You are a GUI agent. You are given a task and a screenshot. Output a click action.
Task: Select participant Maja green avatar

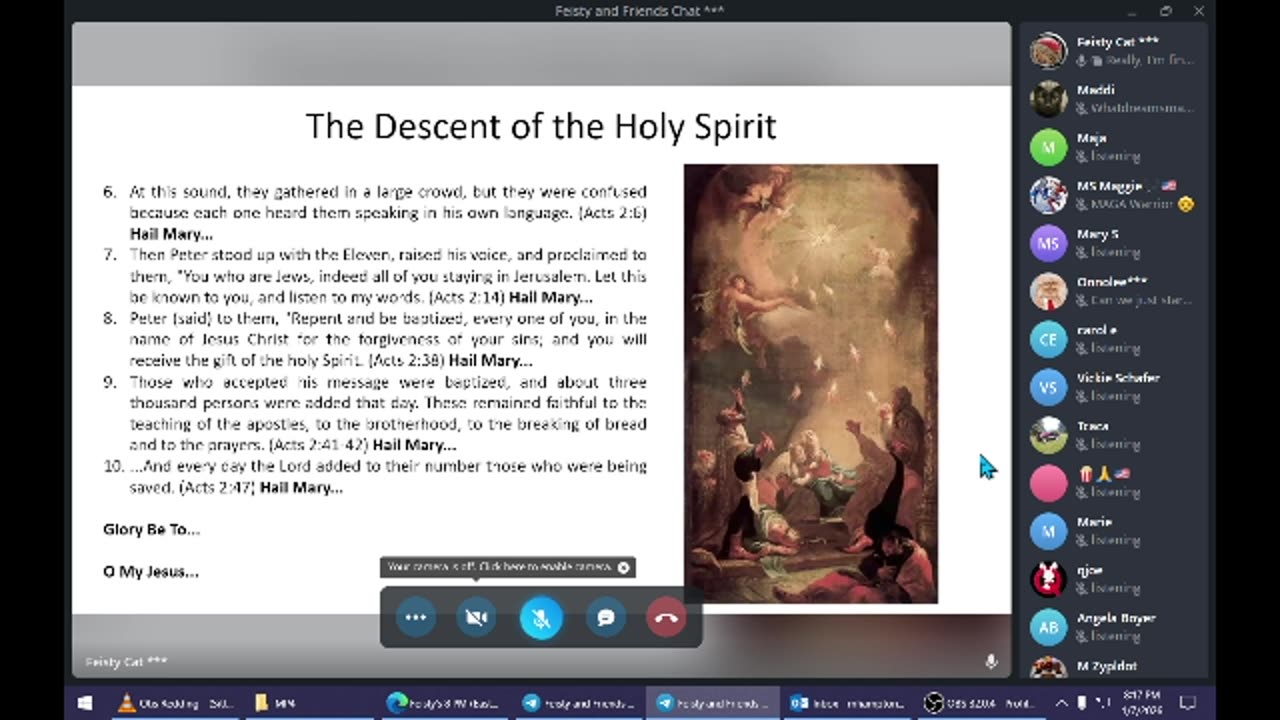pyautogui.click(x=1048, y=147)
